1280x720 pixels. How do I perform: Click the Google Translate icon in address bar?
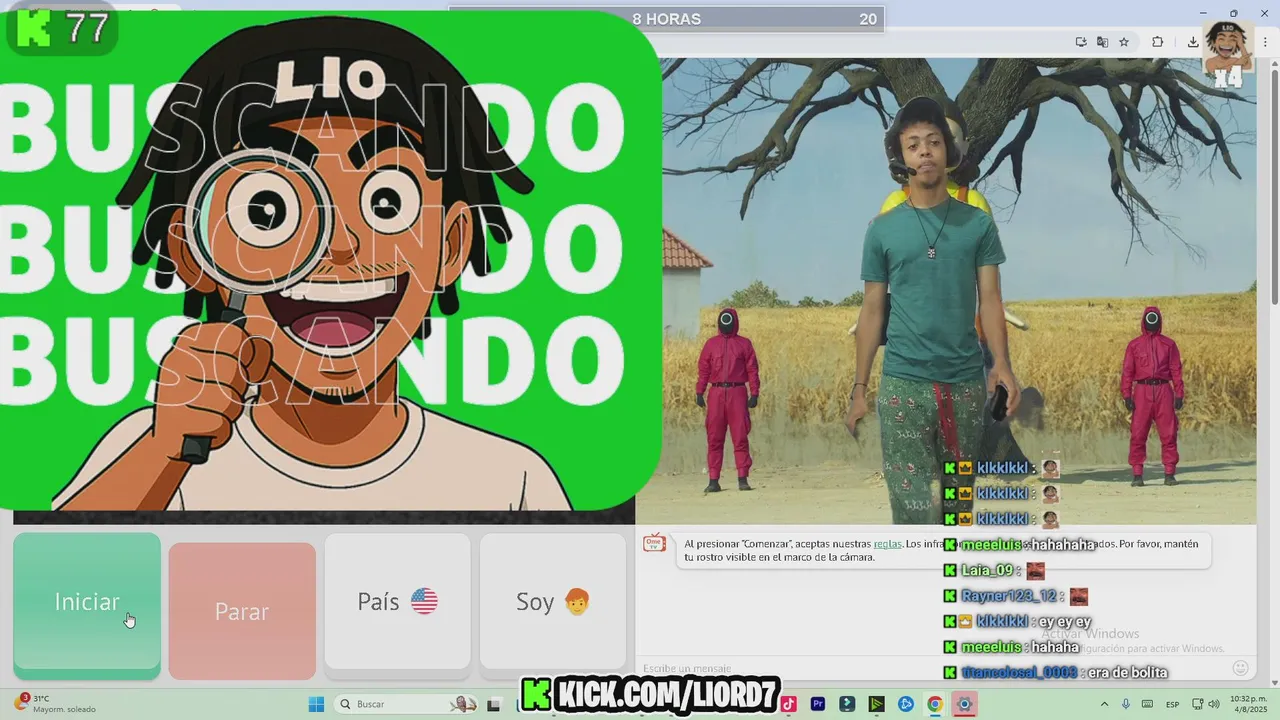click(x=1102, y=42)
